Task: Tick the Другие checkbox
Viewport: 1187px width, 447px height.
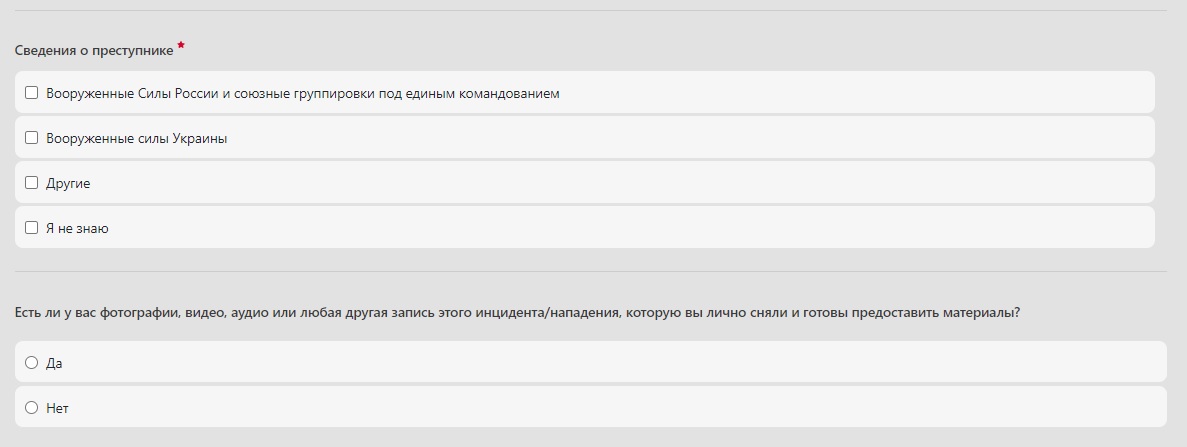Action: (31, 183)
